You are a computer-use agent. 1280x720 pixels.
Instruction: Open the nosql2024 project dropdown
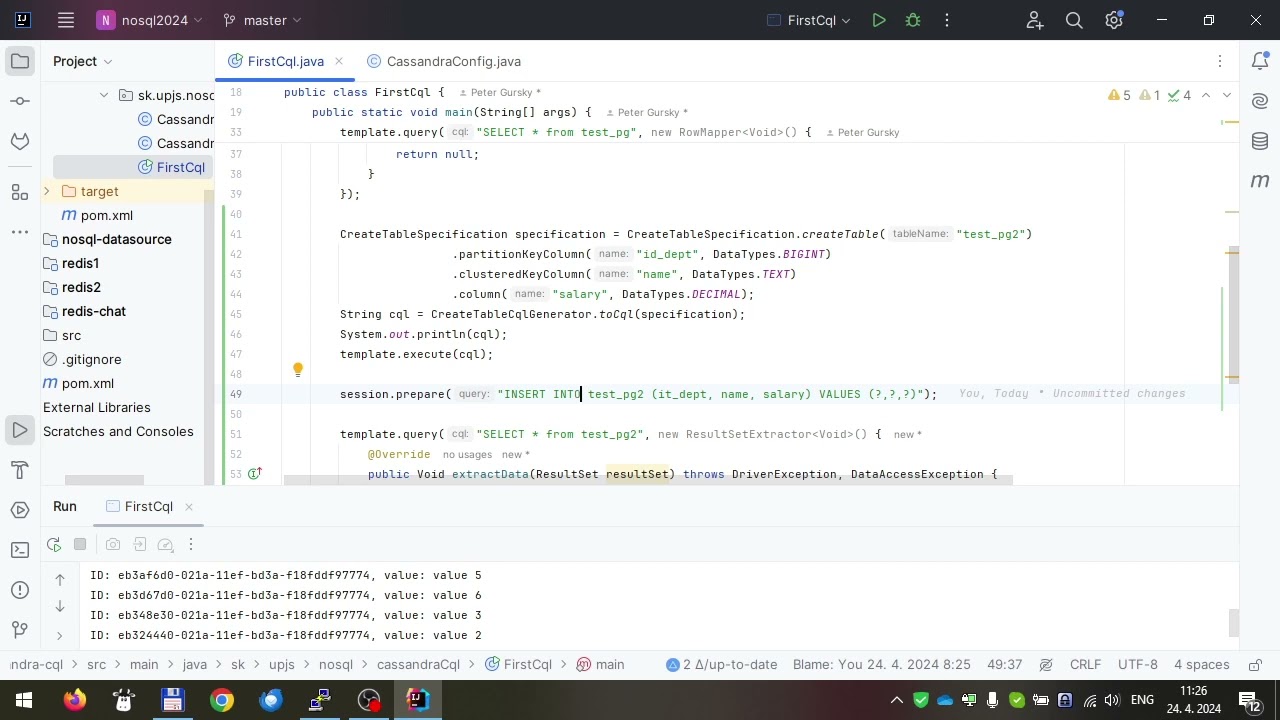(149, 20)
